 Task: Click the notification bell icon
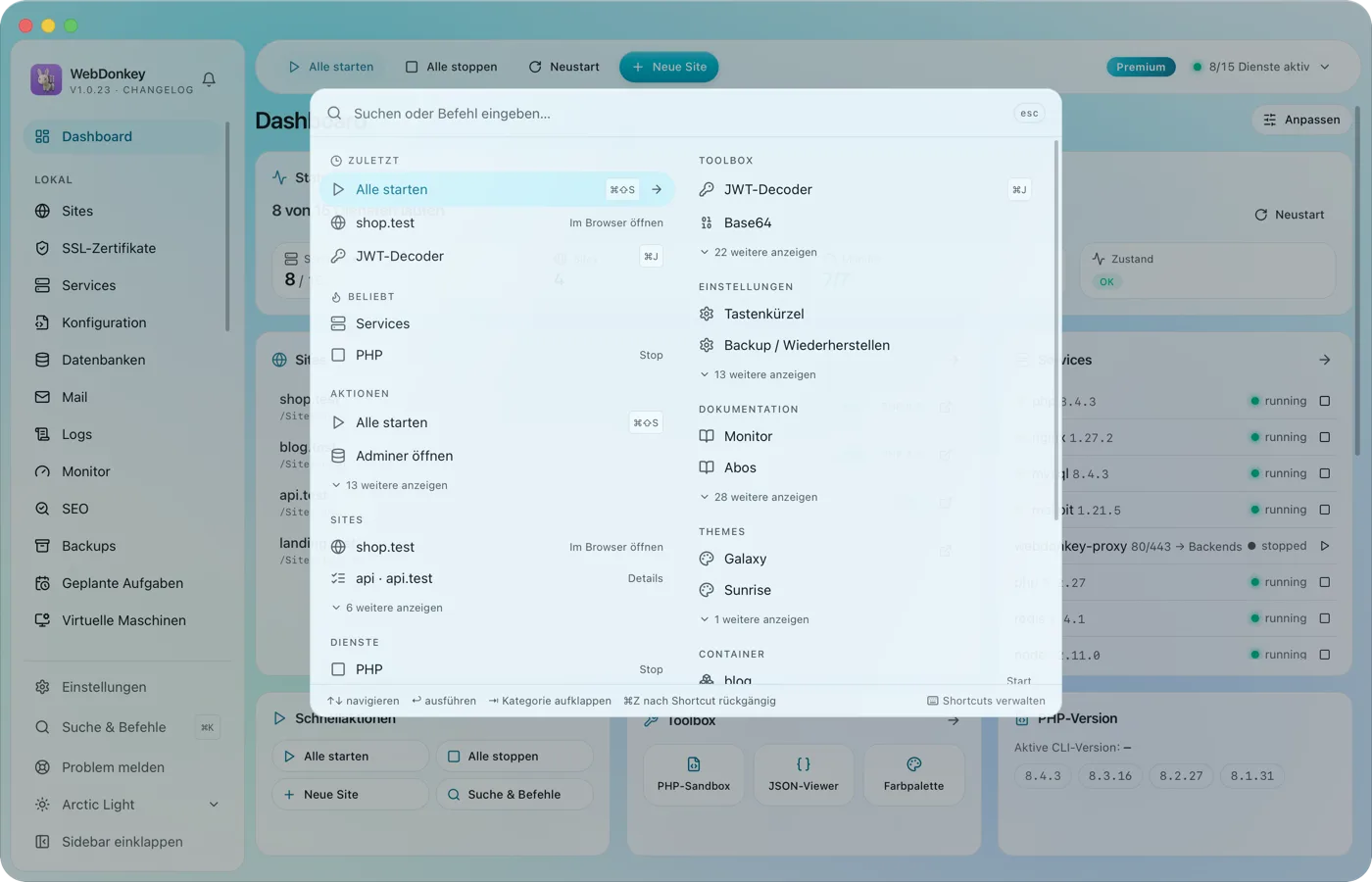[209, 79]
